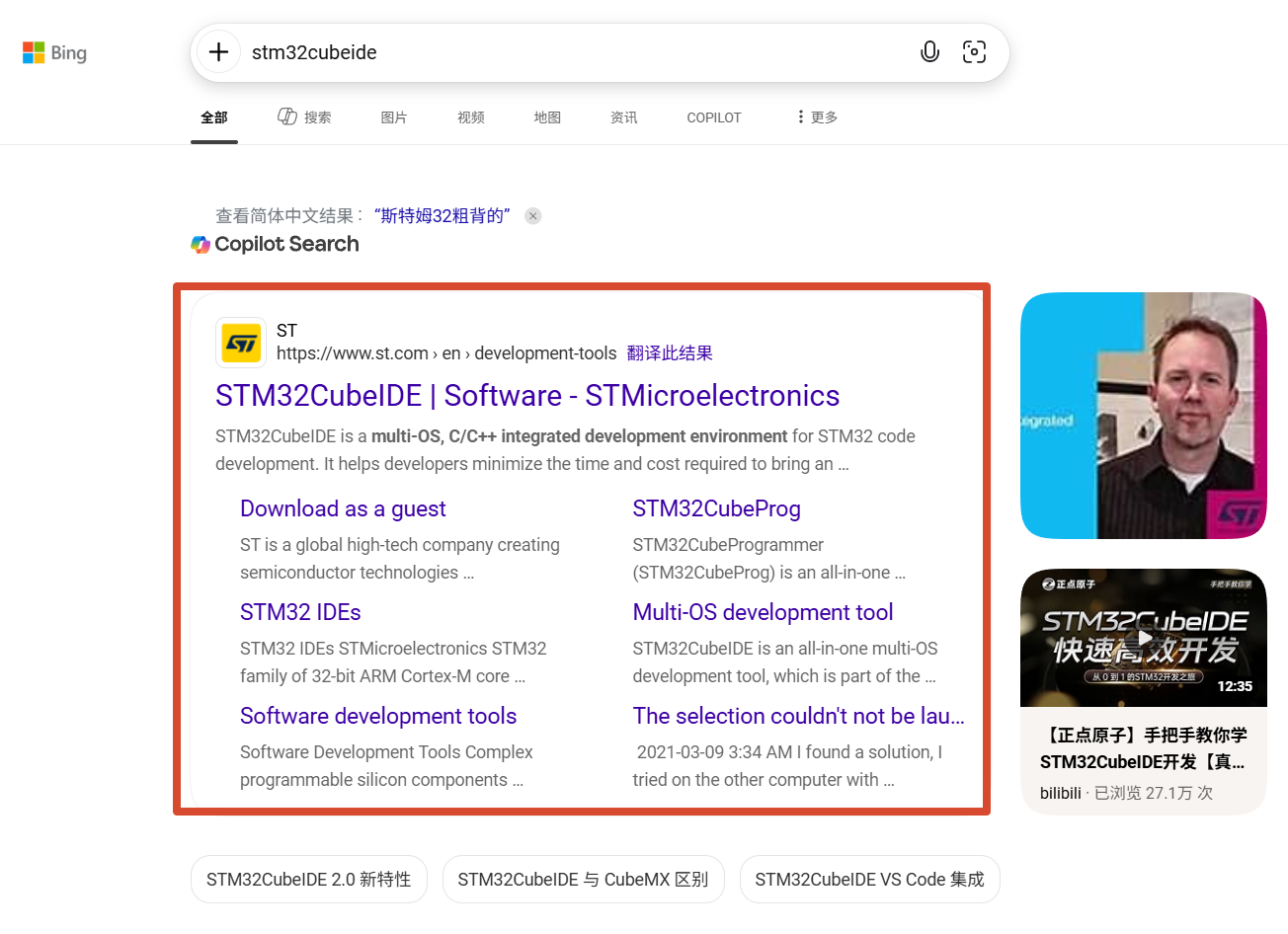This screenshot has height=934, width=1288.
Task: Click the ST site favicon
Action: pyautogui.click(x=241, y=343)
